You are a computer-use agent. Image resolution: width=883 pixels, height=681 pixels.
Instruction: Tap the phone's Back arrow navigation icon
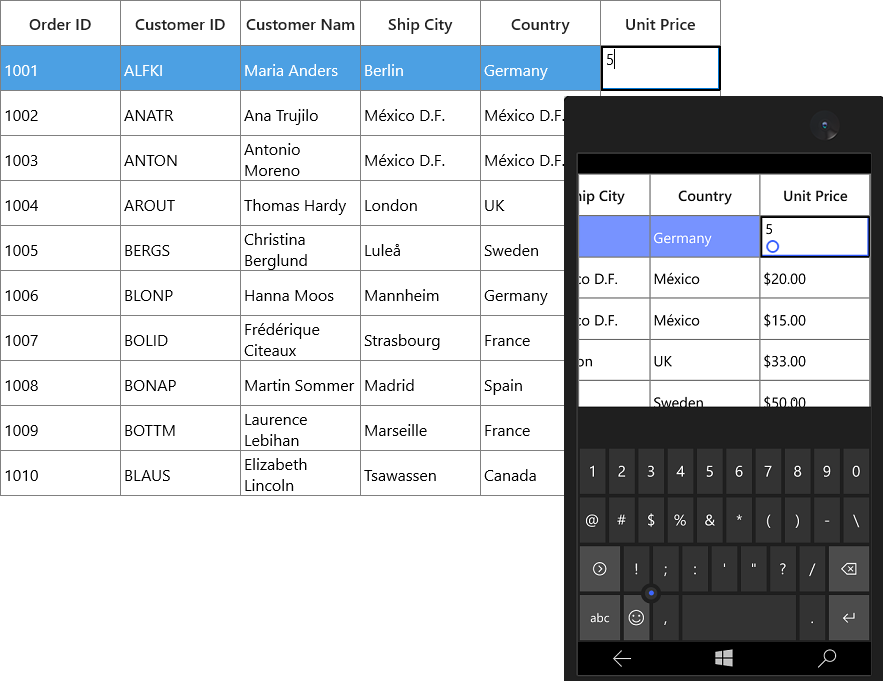622,658
